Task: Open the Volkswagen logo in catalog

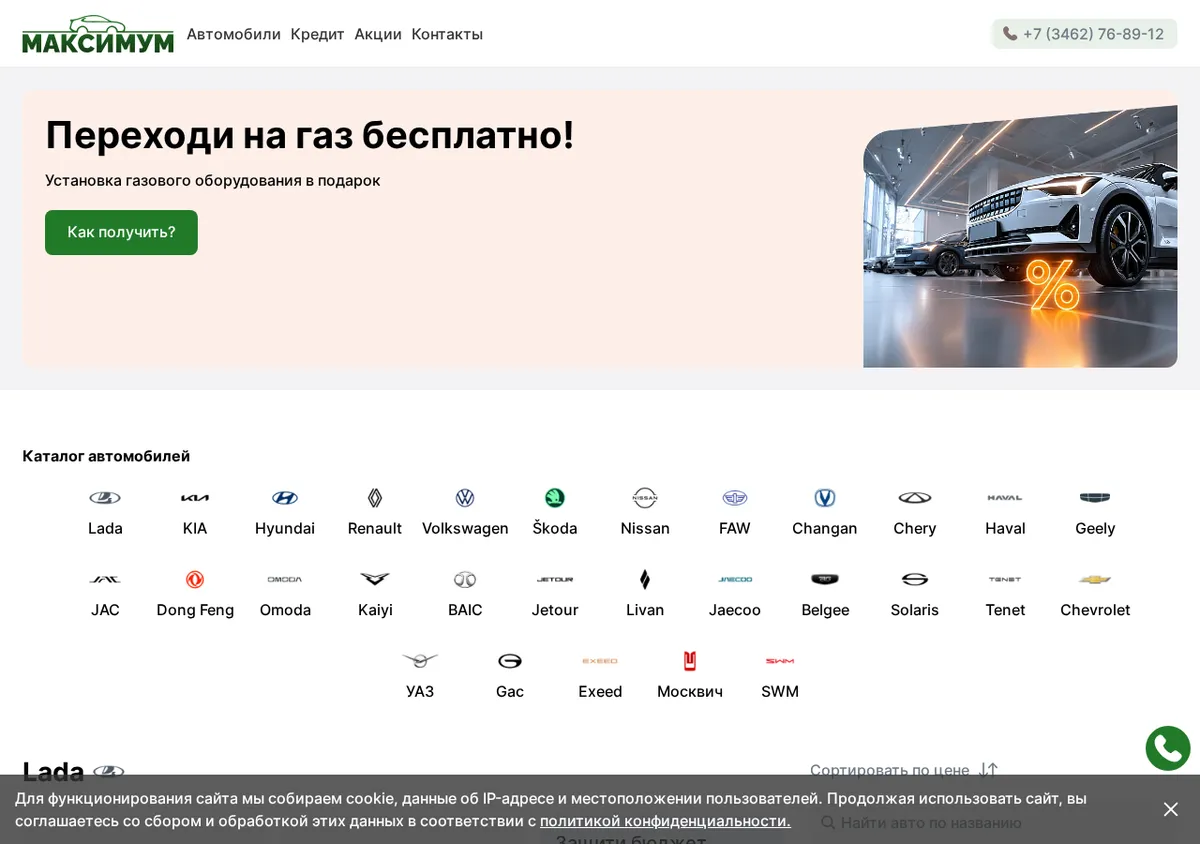Action: pyautogui.click(x=465, y=498)
